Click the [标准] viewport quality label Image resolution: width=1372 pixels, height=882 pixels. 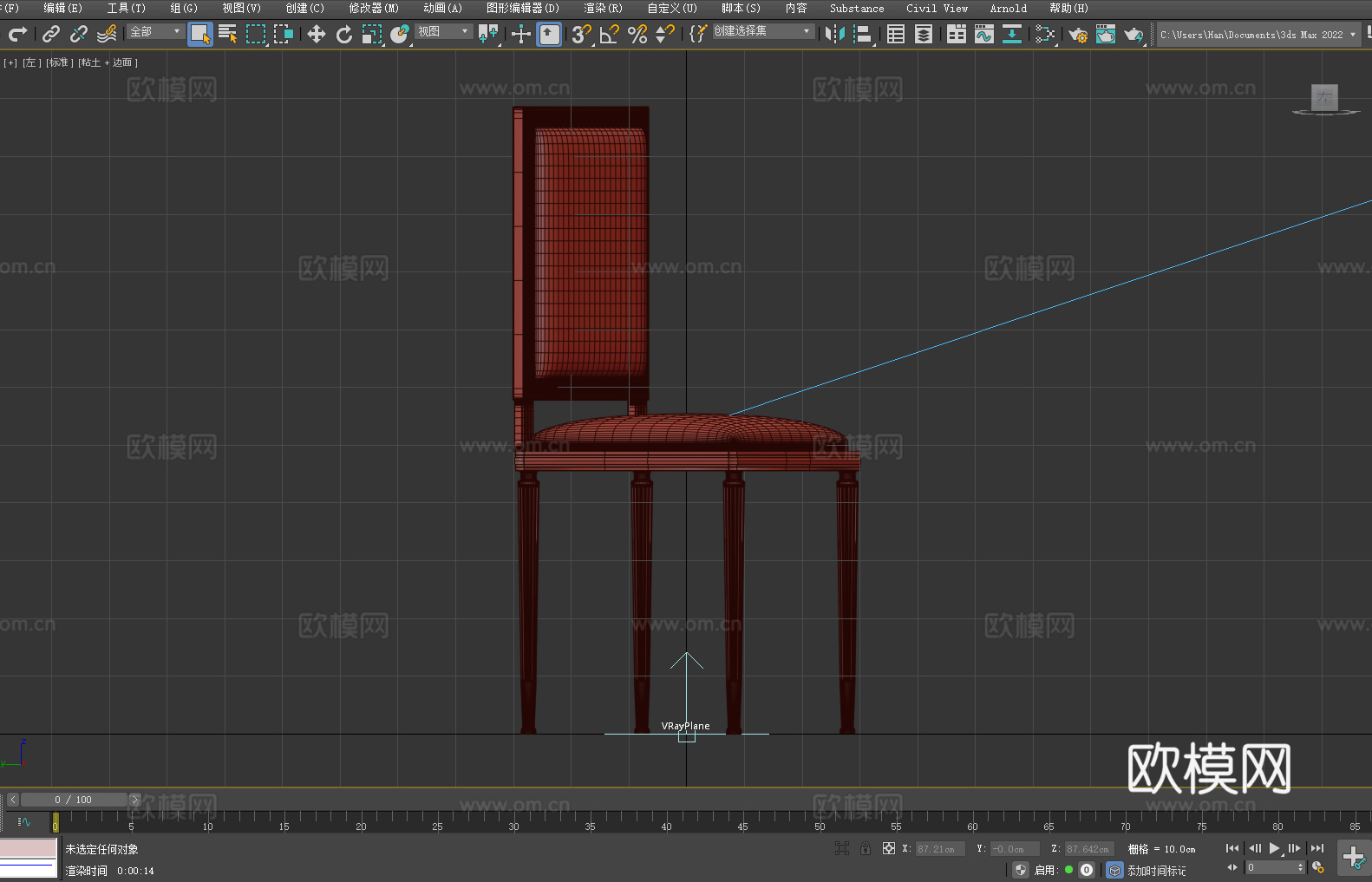coord(60,62)
